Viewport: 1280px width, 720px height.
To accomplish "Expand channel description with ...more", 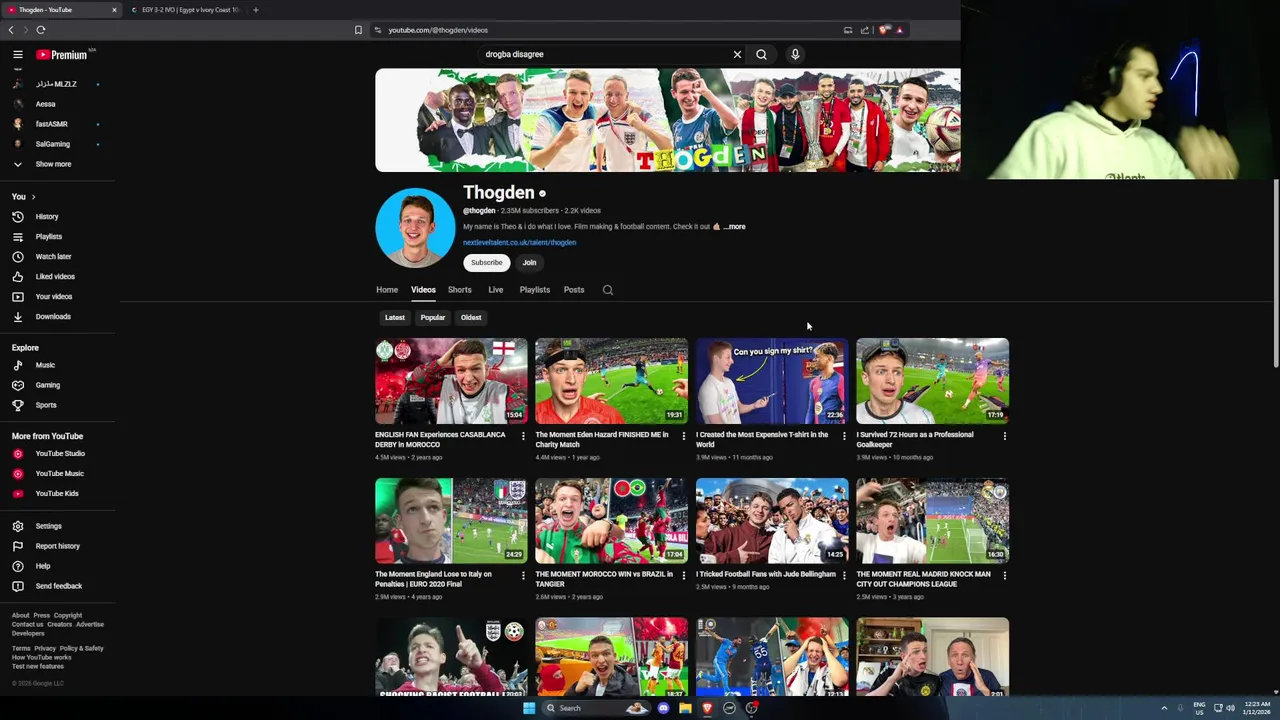I will coord(735,227).
